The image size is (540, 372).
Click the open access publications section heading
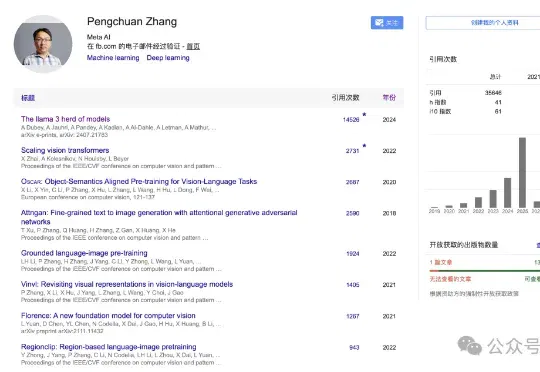tap(464, 245)
